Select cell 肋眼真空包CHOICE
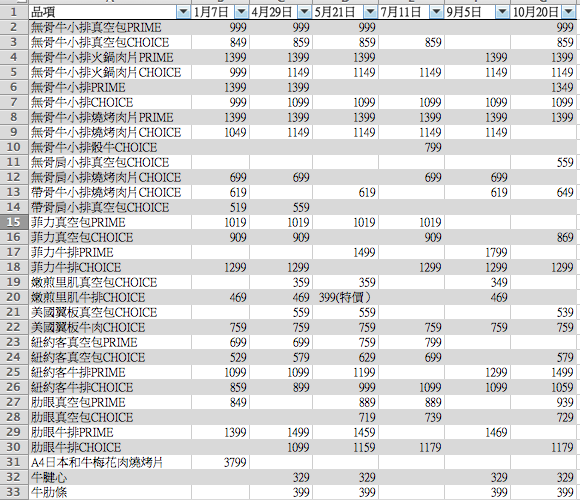This screenshot has height=500, width=580. [x=110, y=417]
